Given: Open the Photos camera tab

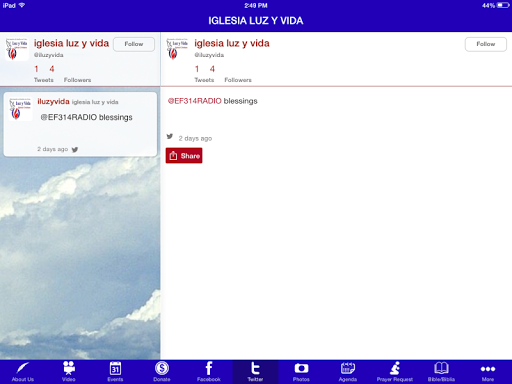Looking at the screenshot, I should 301,372.
